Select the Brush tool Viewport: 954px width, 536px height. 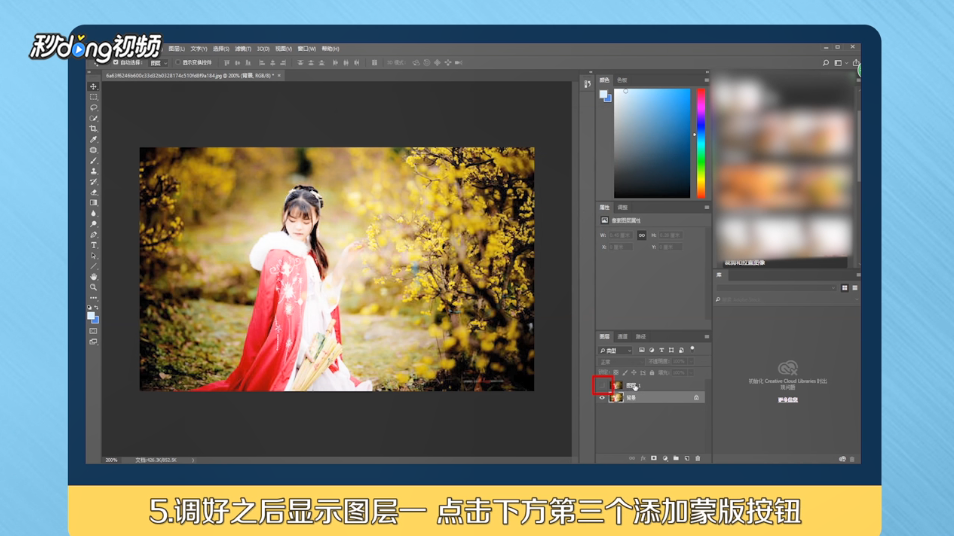[94, 161]
